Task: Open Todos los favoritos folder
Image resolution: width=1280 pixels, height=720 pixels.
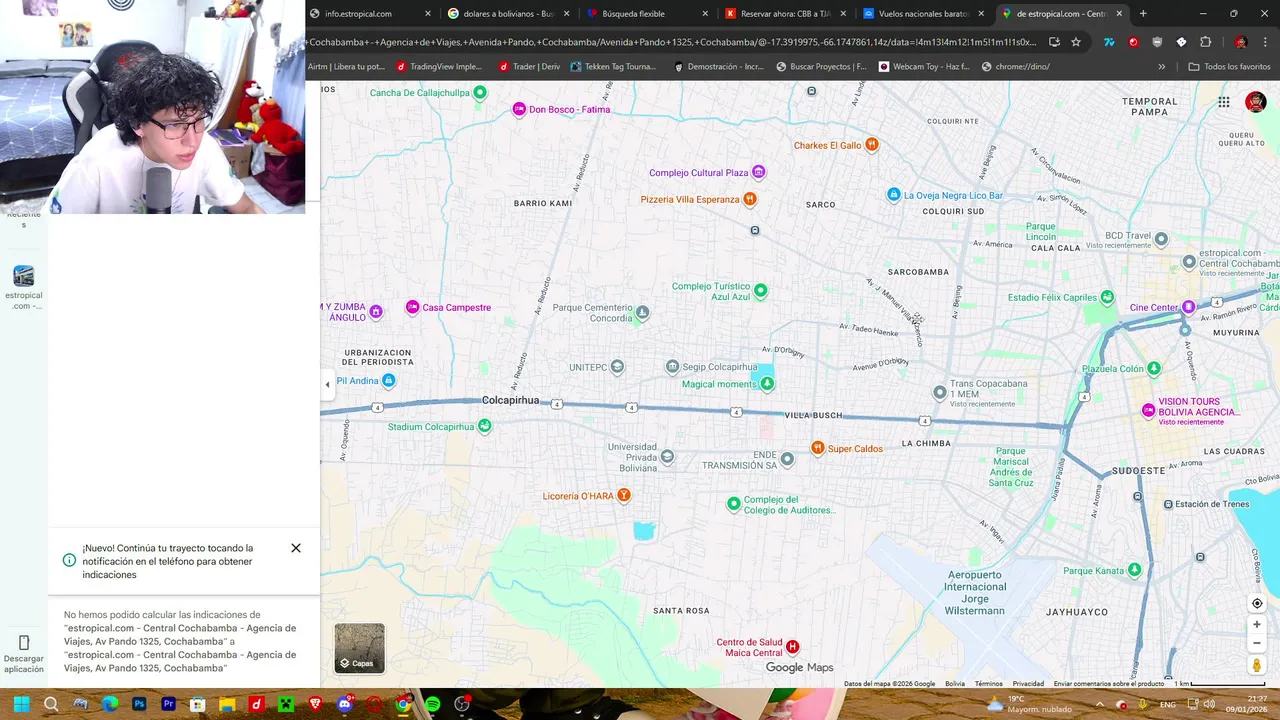Action: coord(1229,67)
